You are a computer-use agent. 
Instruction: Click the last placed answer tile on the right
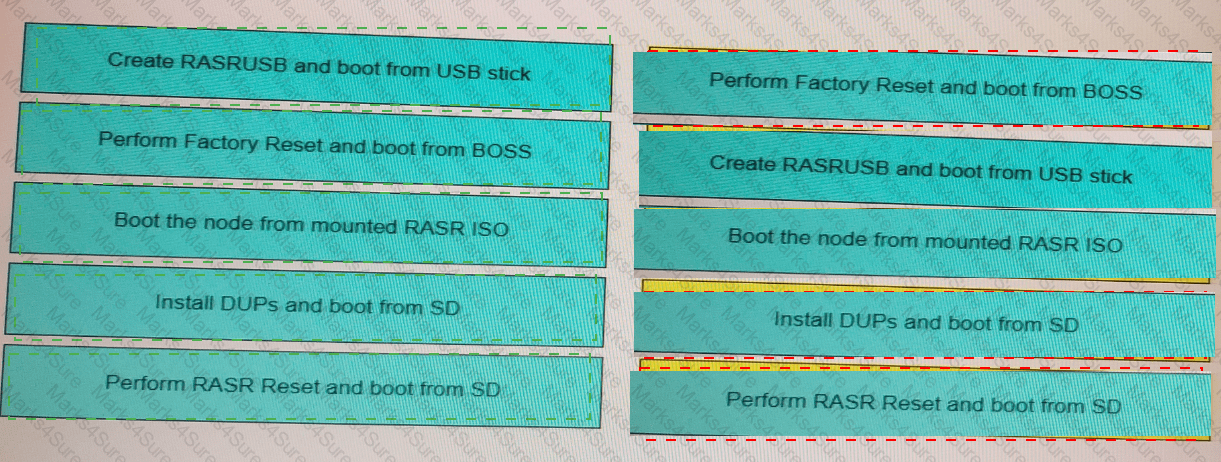tap(923, 404)
